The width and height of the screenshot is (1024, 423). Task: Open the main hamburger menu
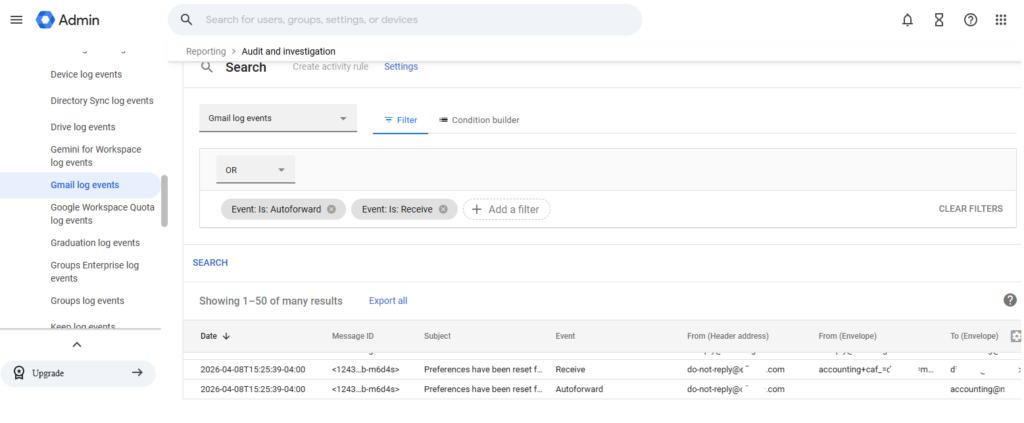(x=16, y=20)
